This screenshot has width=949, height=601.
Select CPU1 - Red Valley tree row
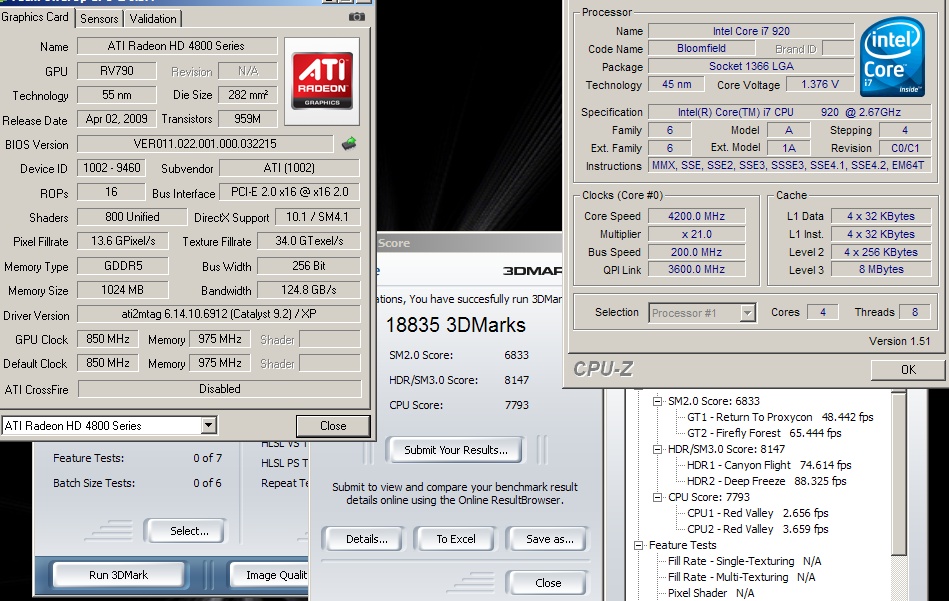click(758, 513)
